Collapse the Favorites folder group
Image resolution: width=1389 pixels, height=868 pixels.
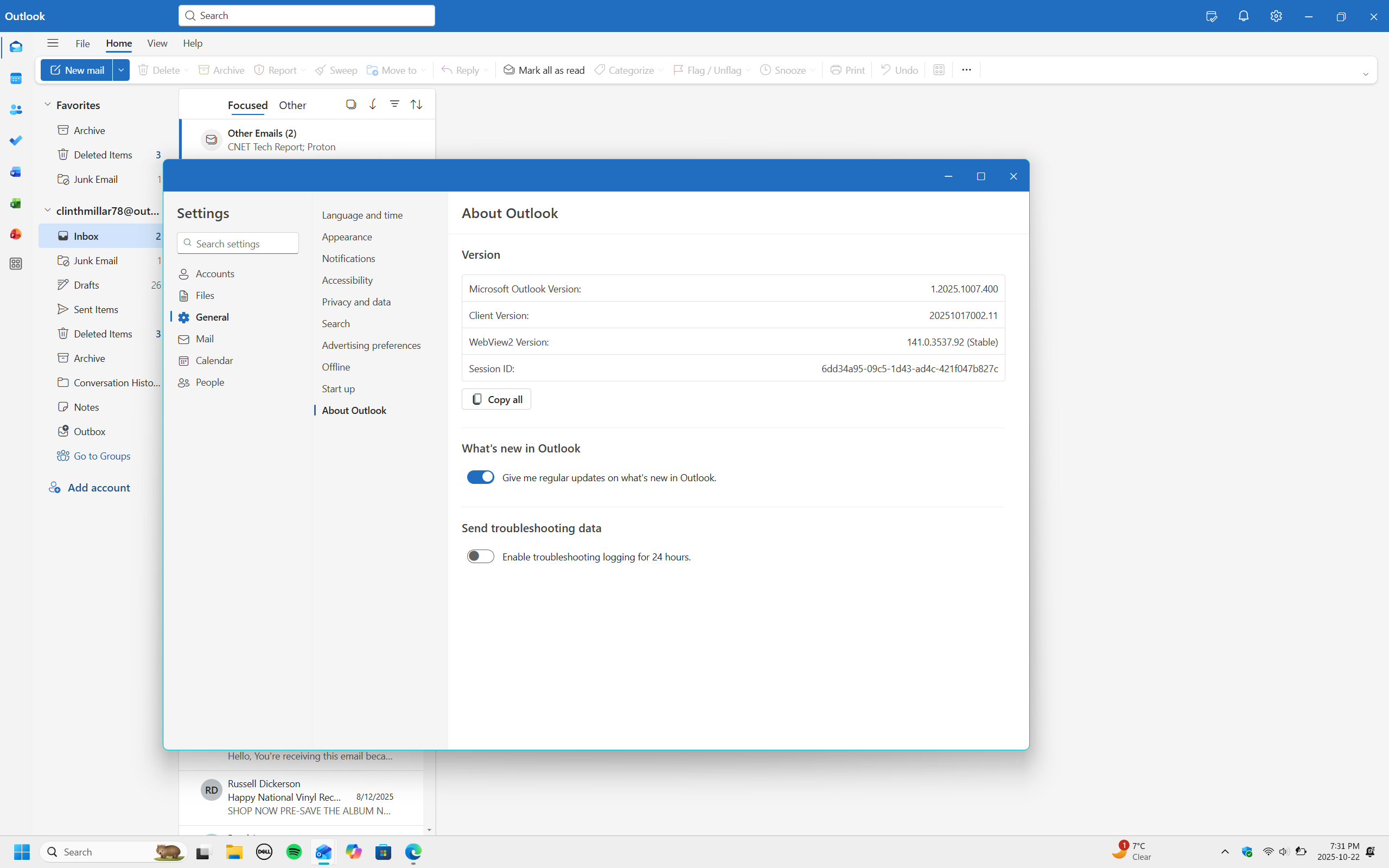tap(48, 105)
